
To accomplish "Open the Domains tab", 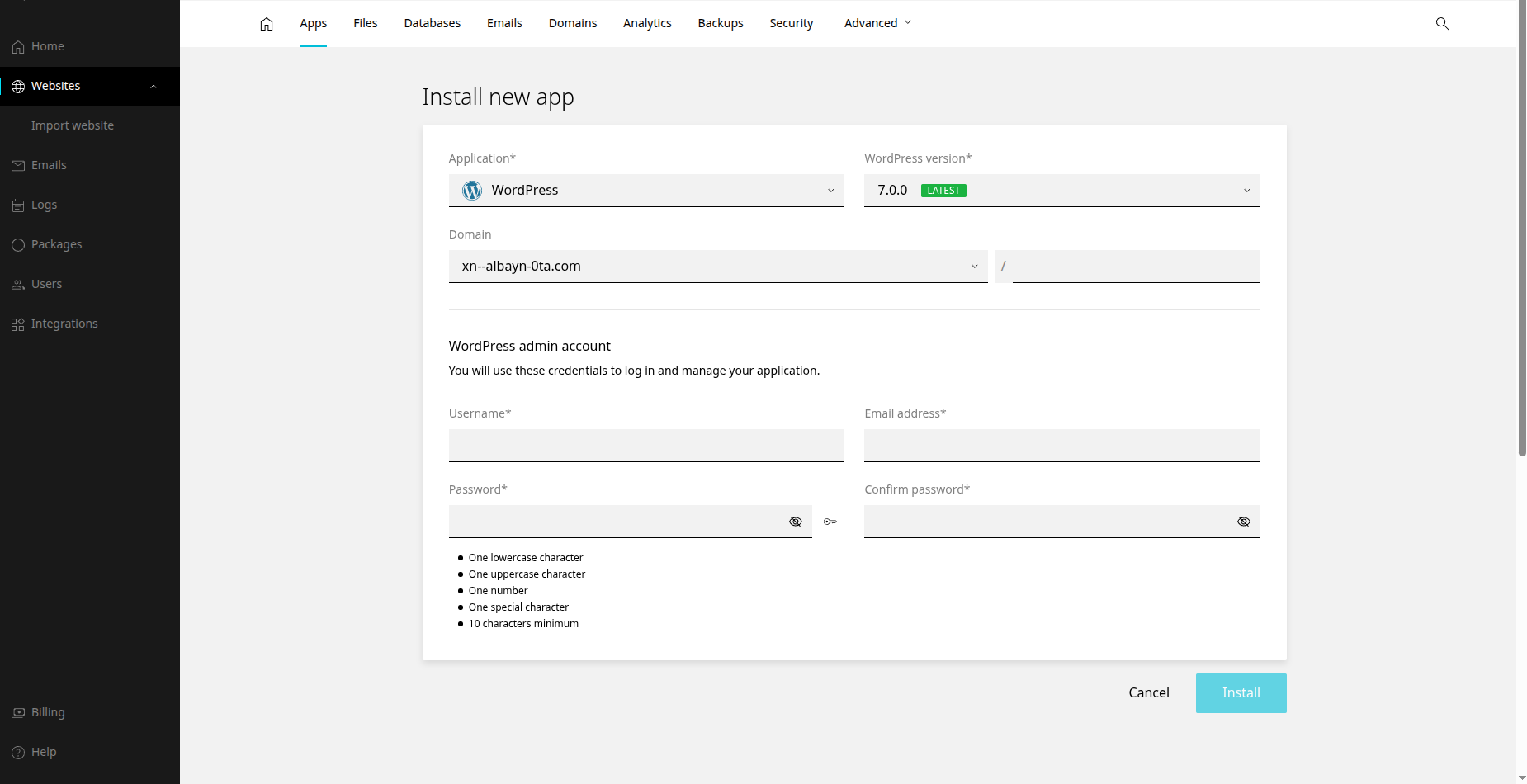I will pos(573,23).
